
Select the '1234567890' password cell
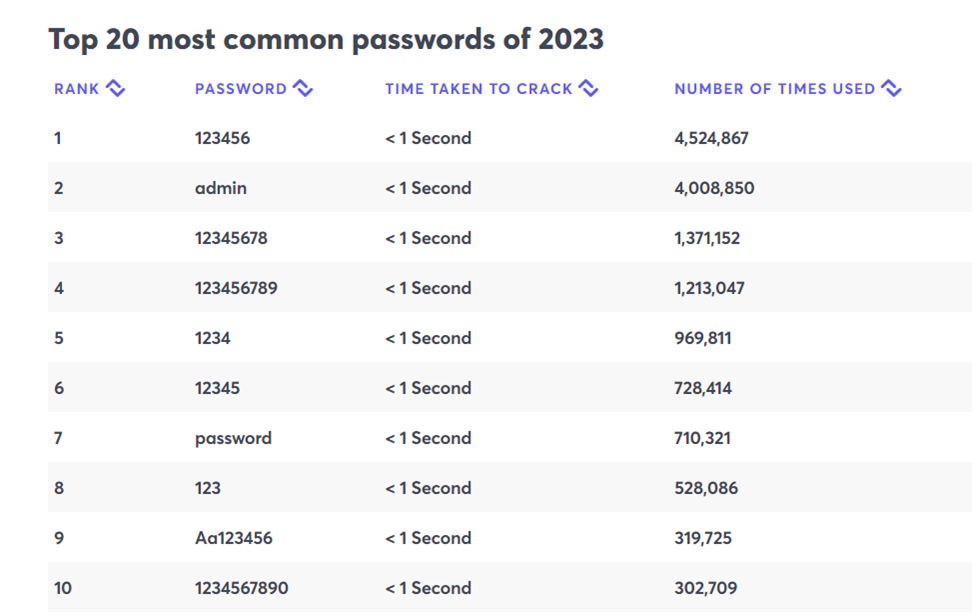(242, 588)
